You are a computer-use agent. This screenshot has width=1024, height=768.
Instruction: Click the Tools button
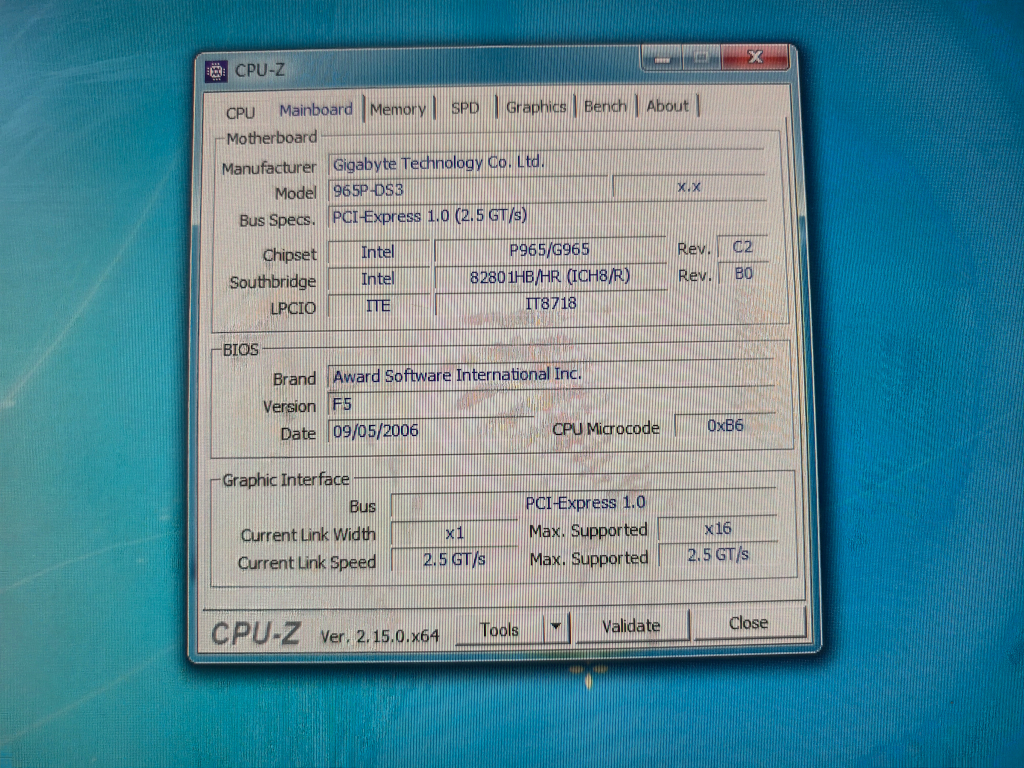coord(500,630)
